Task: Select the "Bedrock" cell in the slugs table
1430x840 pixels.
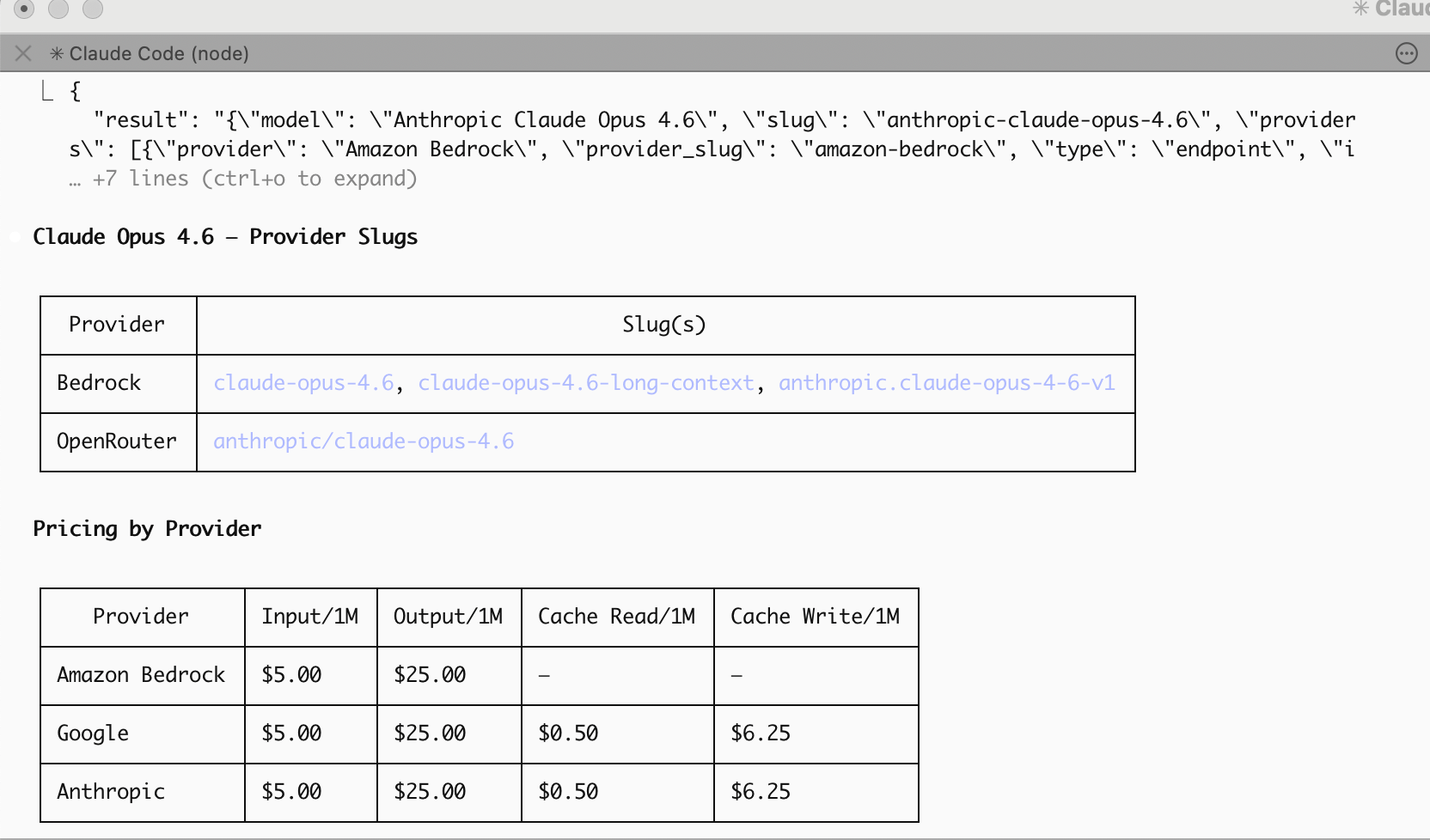Action: point(99,383)
